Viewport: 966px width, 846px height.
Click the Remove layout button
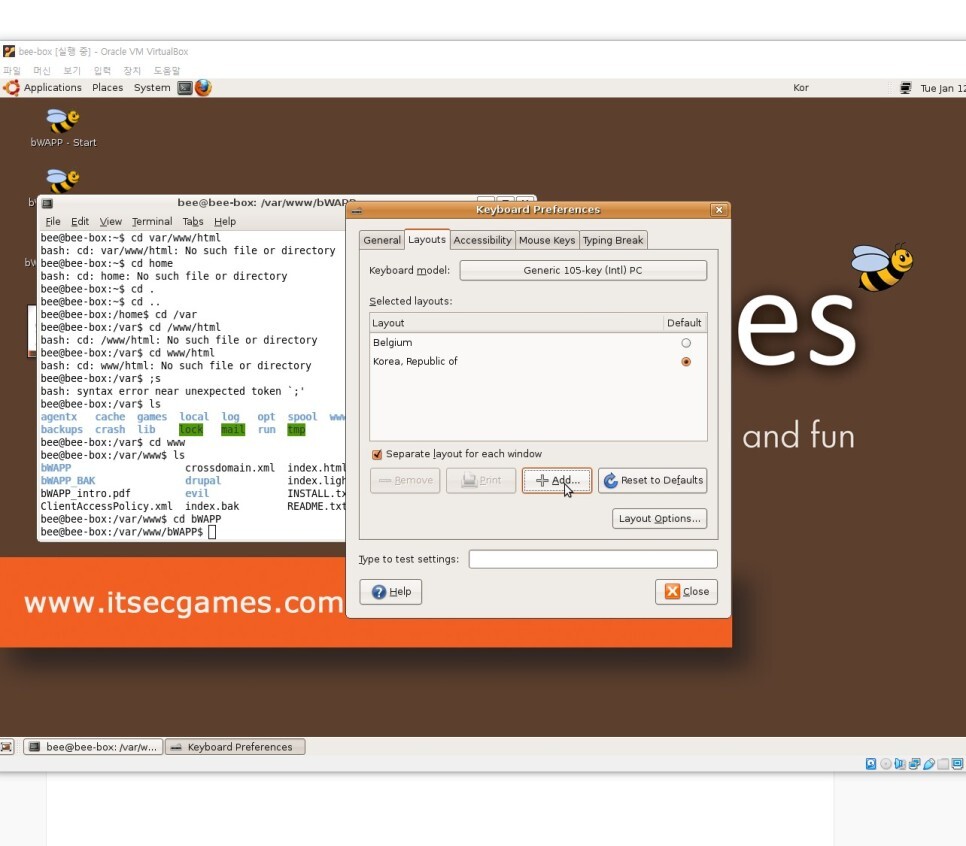(x=405, y=481)
